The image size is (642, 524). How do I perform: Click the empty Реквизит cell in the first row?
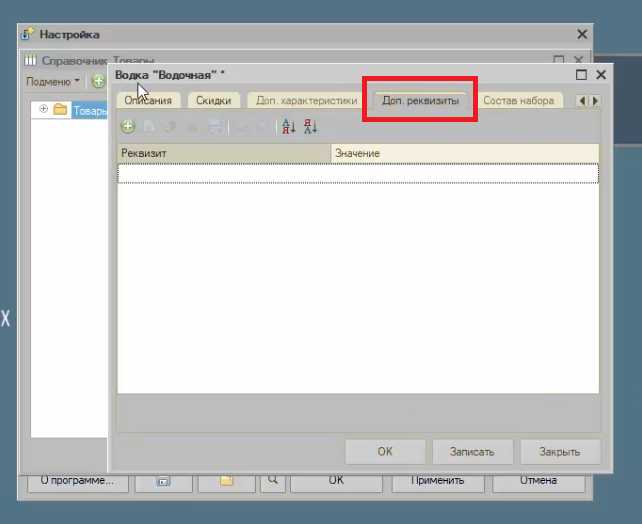click(x=224, y=173)
